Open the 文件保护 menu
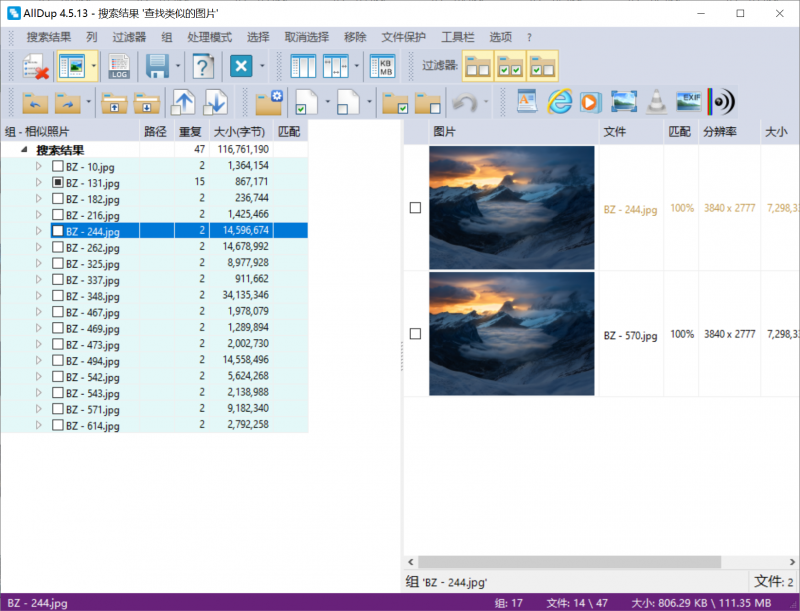This screenshot has width=800, height=611. [x=403, y=37]
